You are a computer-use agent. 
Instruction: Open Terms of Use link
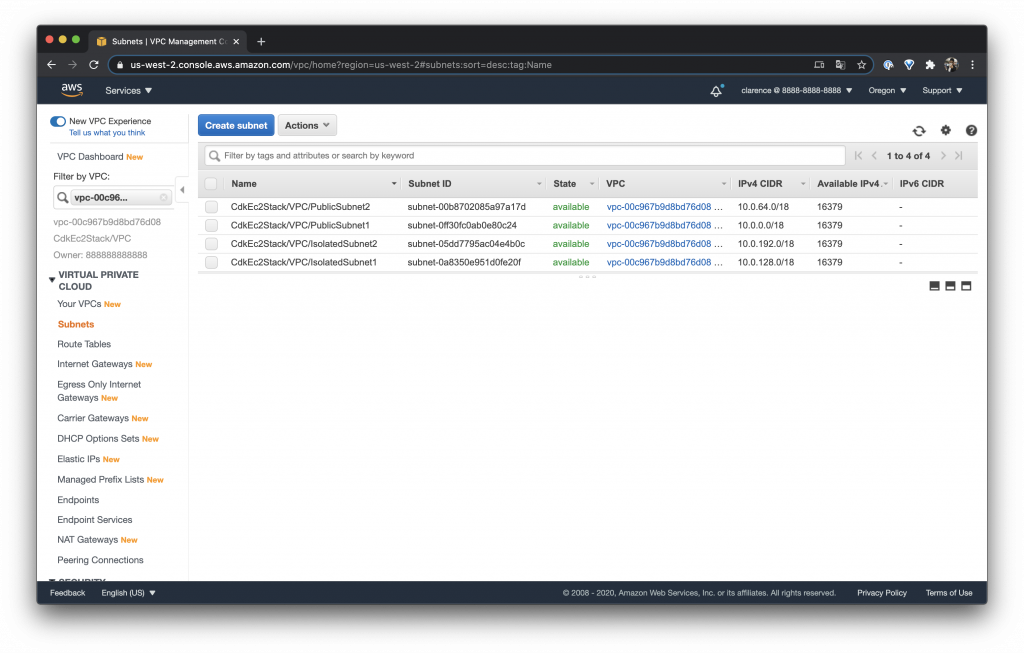[x=949, y=593]
